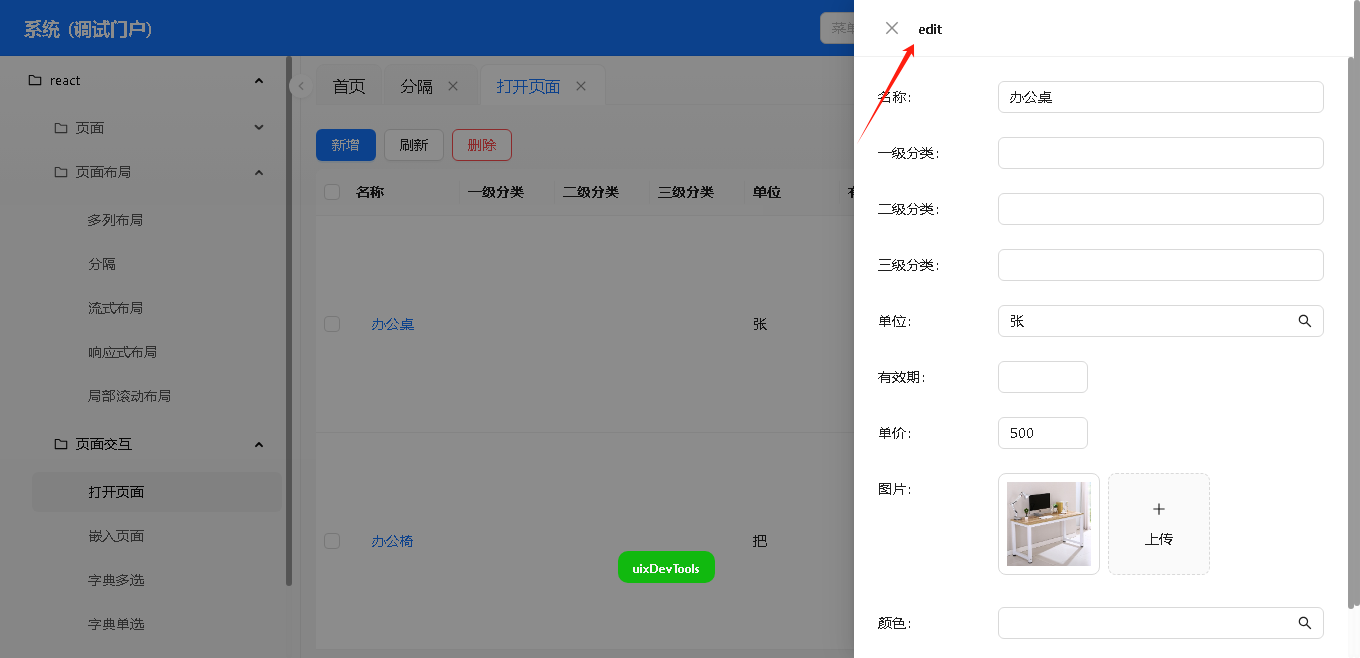Click the 系统 (调试门户) header title
Viewport: 1360px width, 658px height.
click(x=88, y=29)
